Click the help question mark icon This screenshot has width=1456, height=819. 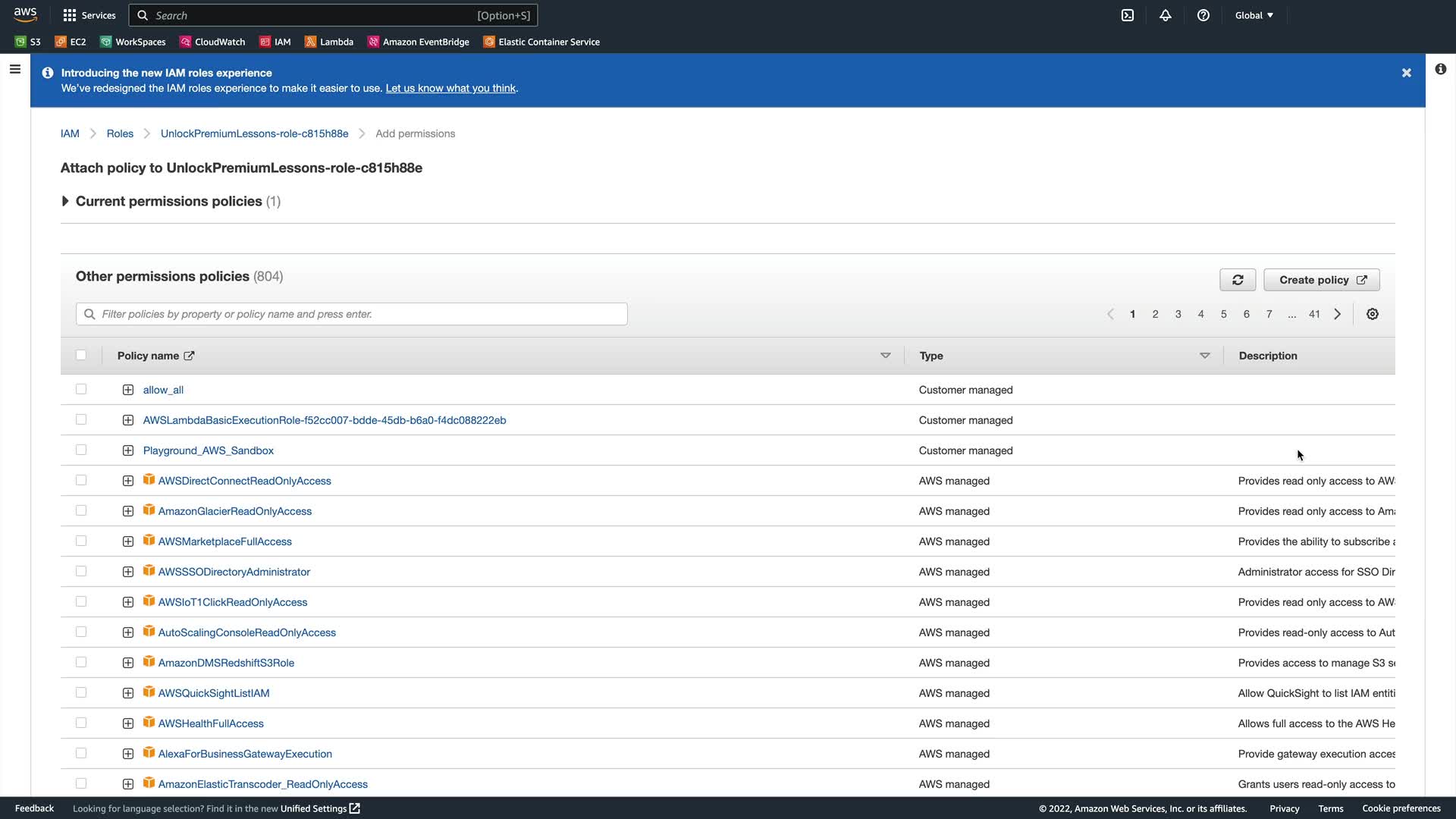pos(1203,15)
